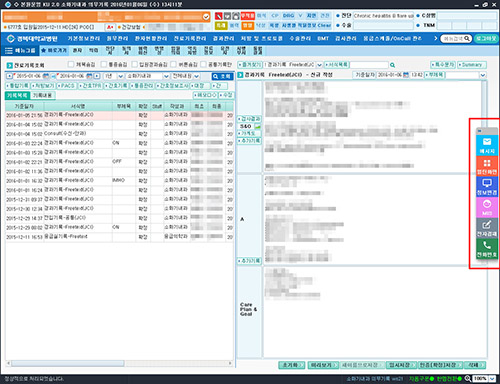500x384 pixels.
Task: Toggle the 계목숨김 checkbox
Action: 71,64
